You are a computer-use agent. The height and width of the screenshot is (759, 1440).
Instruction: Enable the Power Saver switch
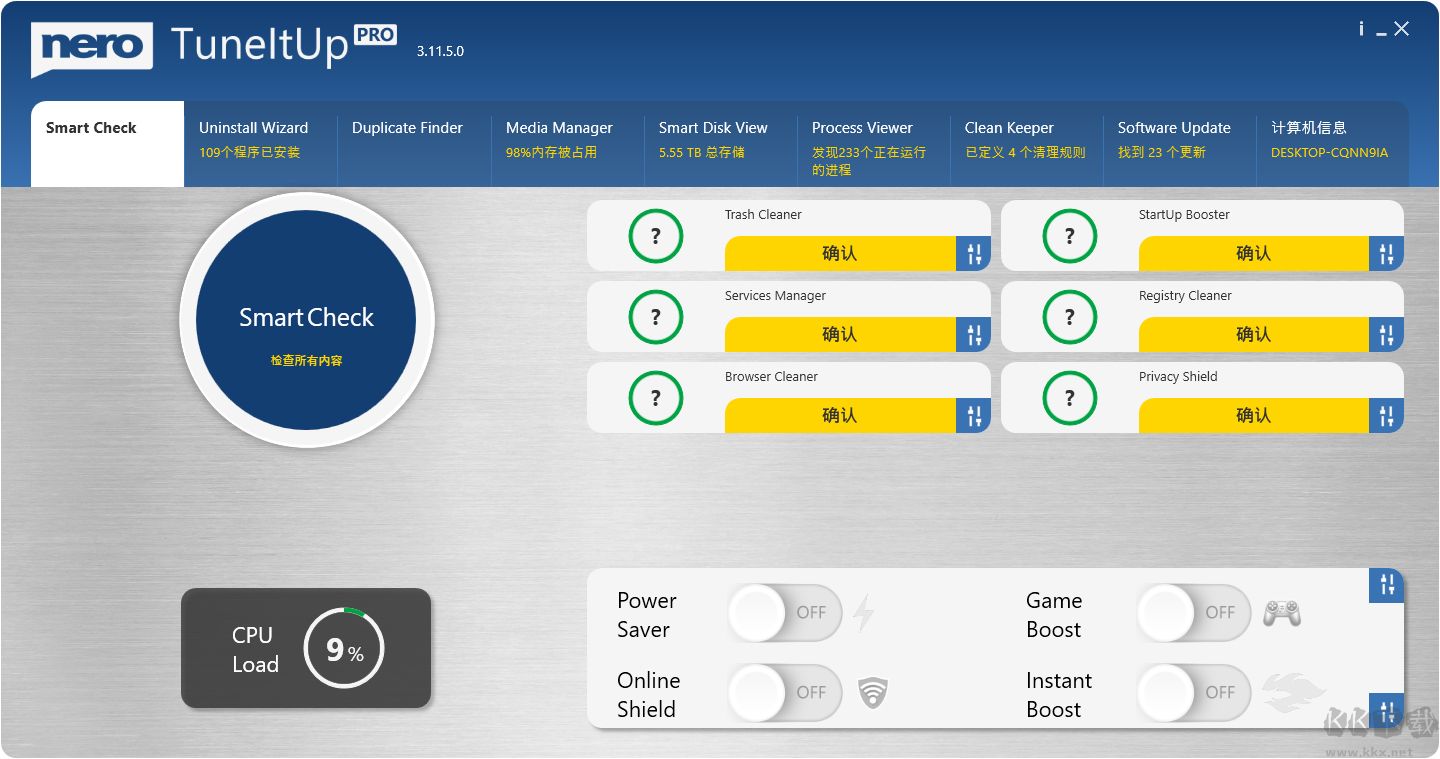(785, 612)
